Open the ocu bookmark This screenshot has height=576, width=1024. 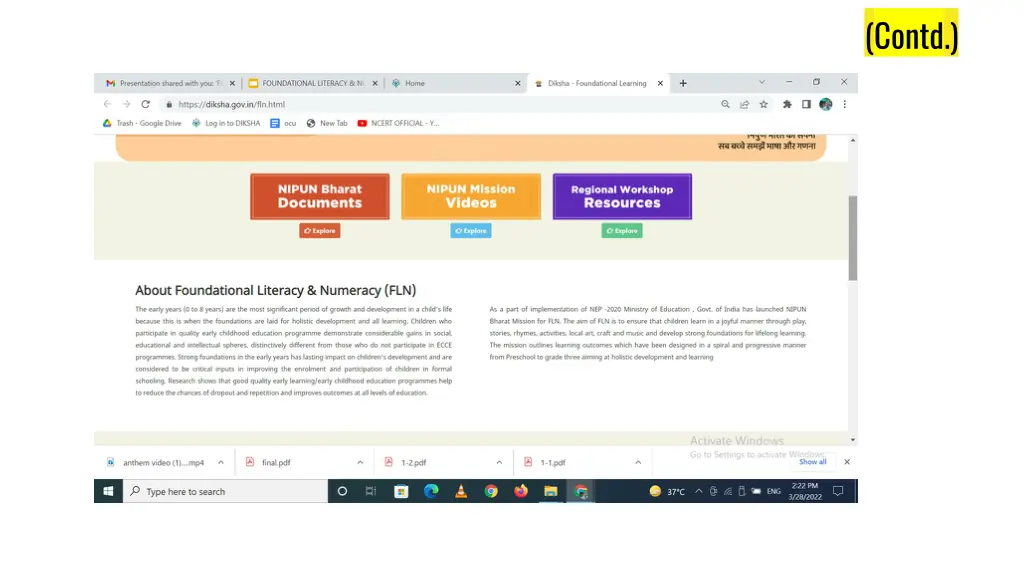(x=283, y=123)
